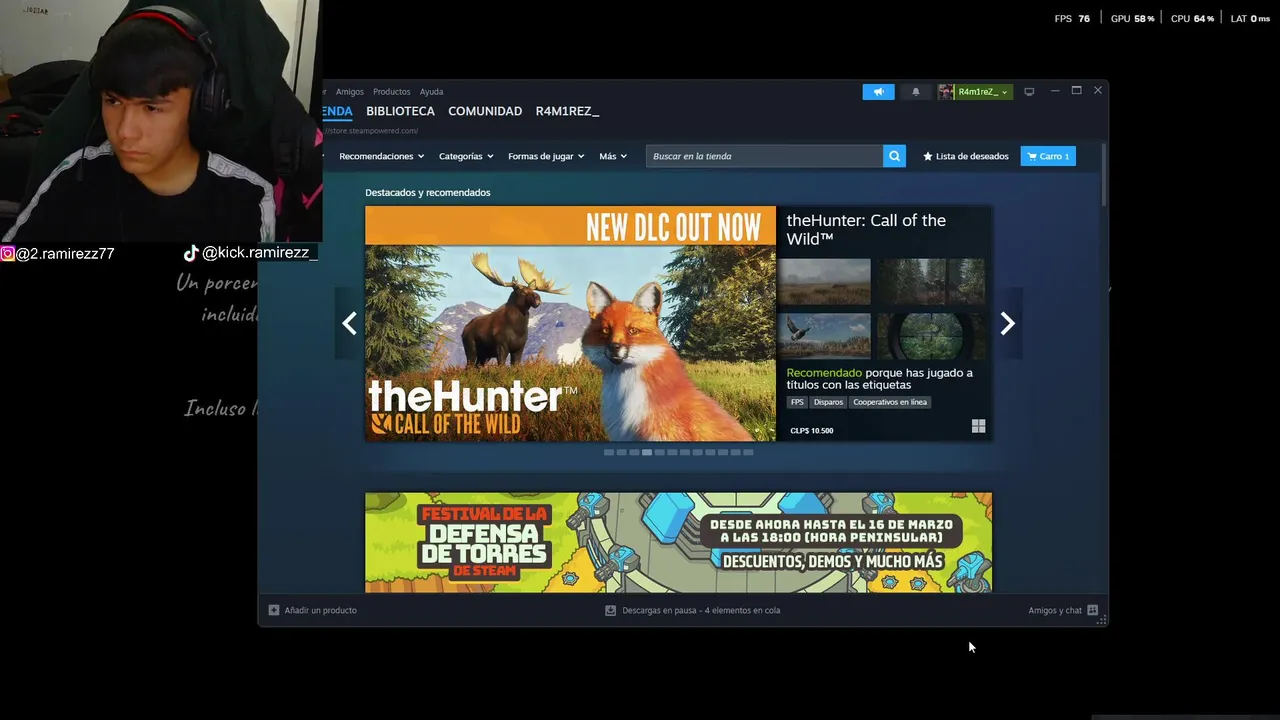Go to the COMUNIDAD tab
The image size is (1280, 720).
(485, 111)
